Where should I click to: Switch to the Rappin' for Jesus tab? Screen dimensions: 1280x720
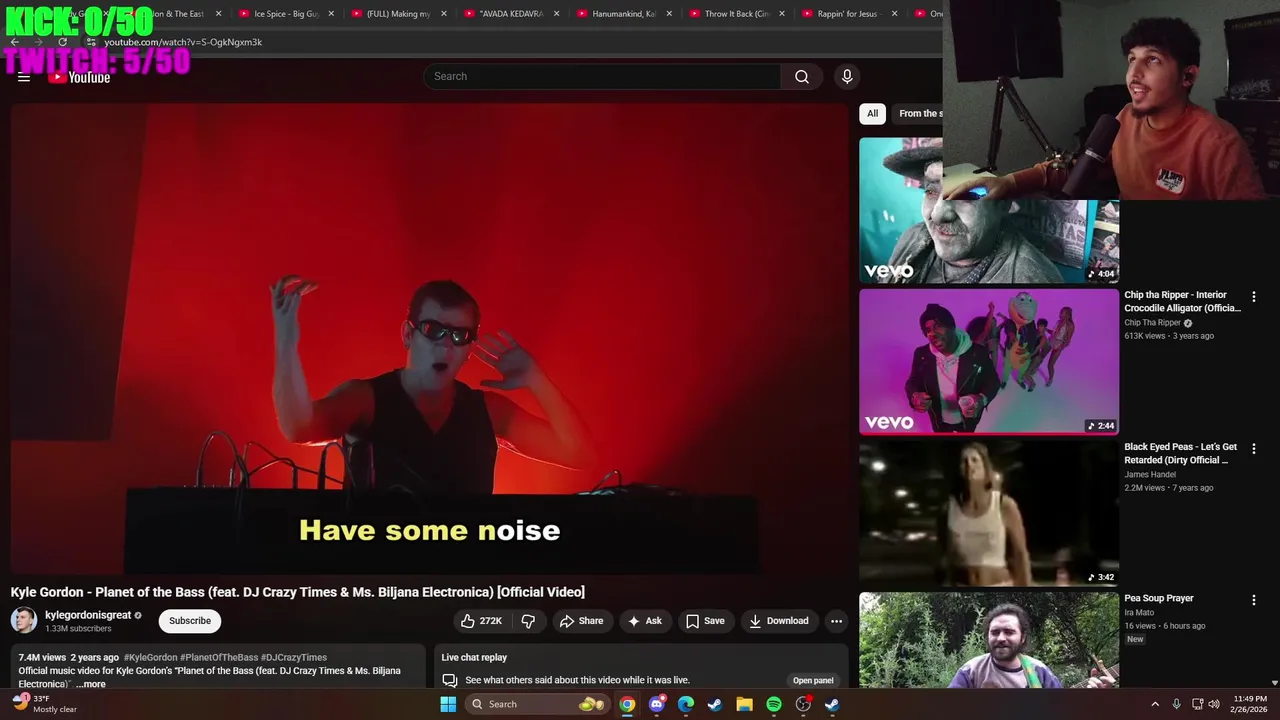pos(850,14)
